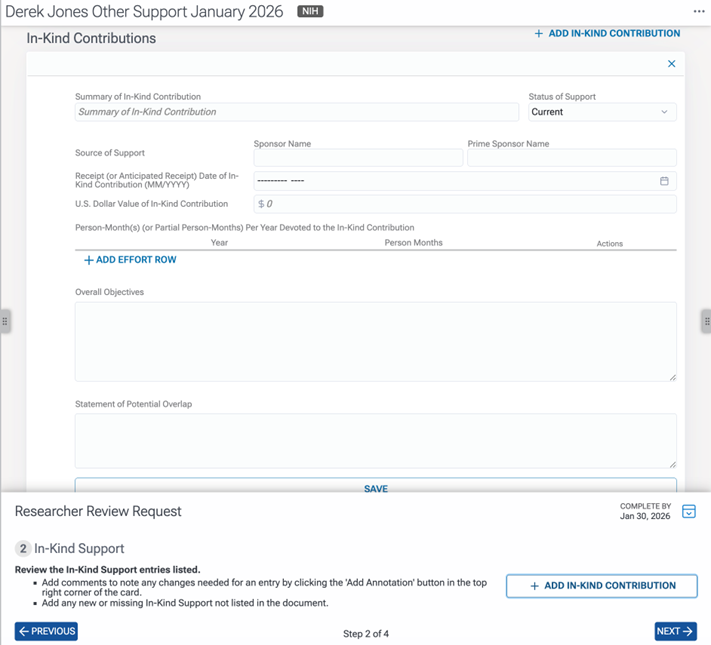Click the right panel drag handle
711x645 pixels.
706,322
